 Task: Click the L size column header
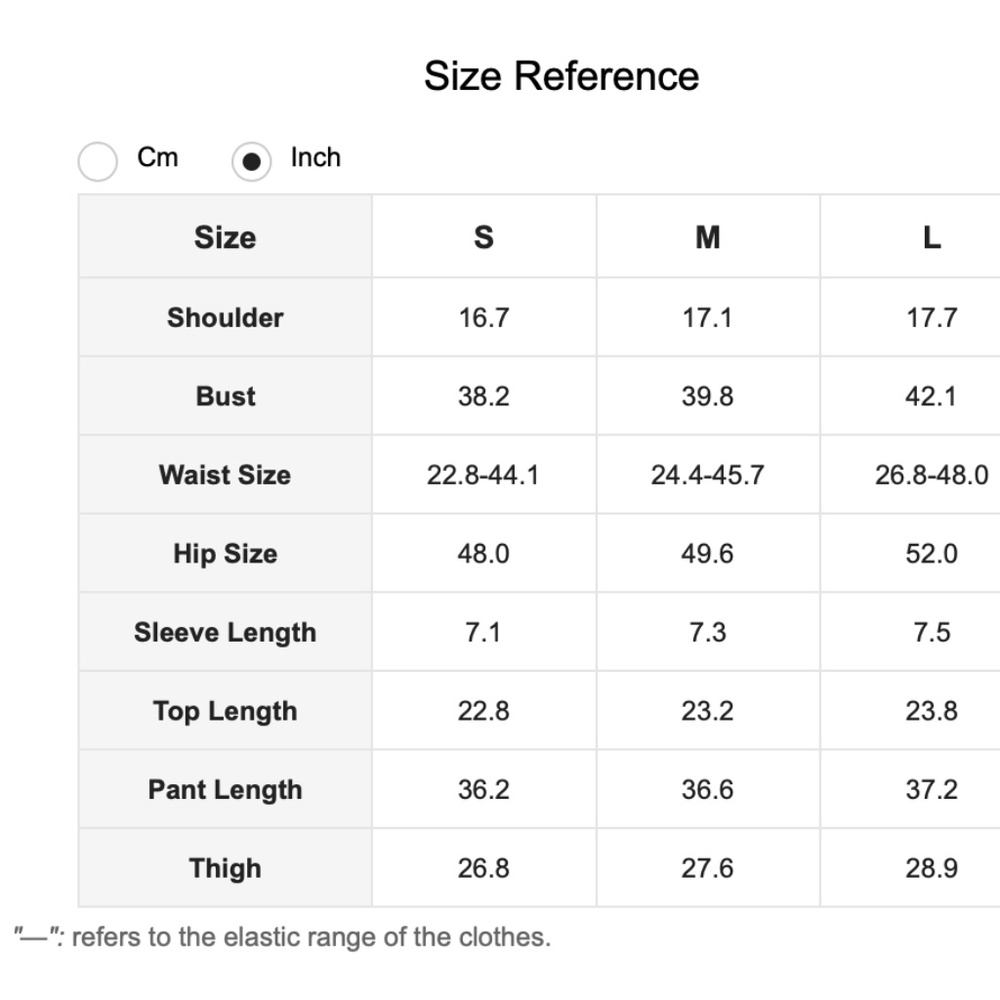tap(931, 238)
